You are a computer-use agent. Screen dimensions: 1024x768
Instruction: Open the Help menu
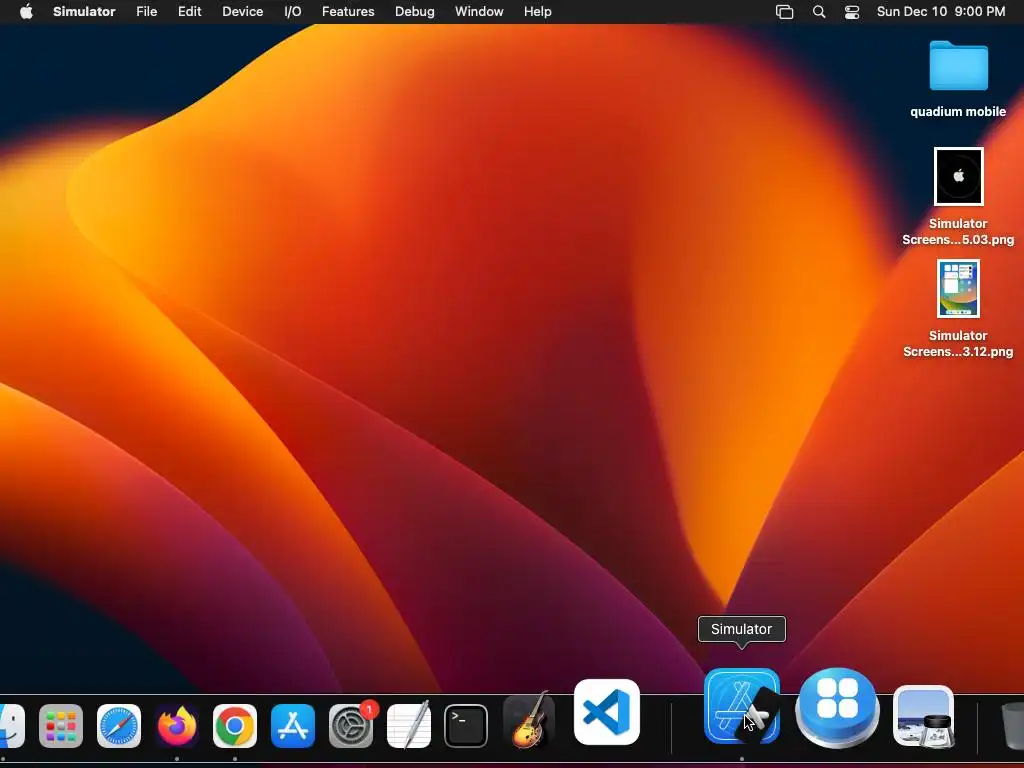coord(537,12)
